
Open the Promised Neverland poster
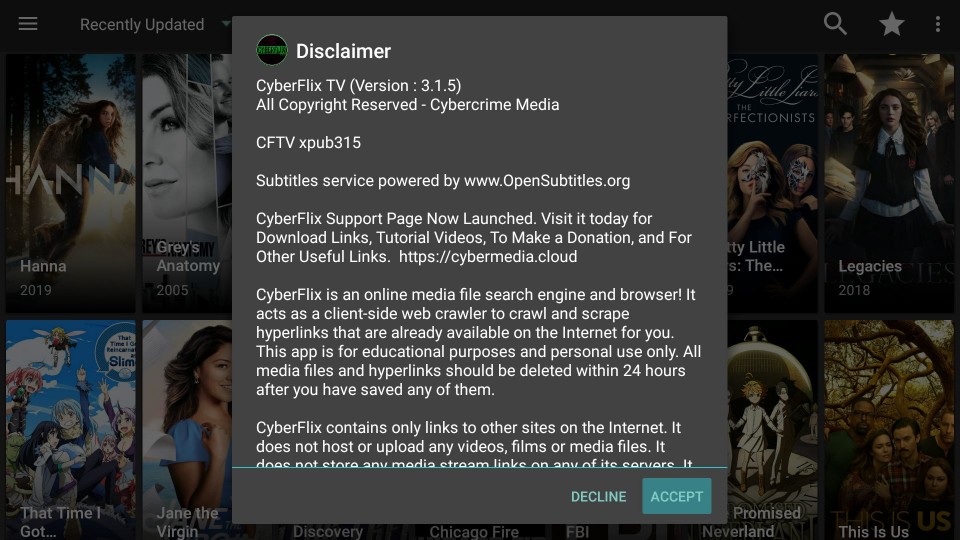click(773, 430)
